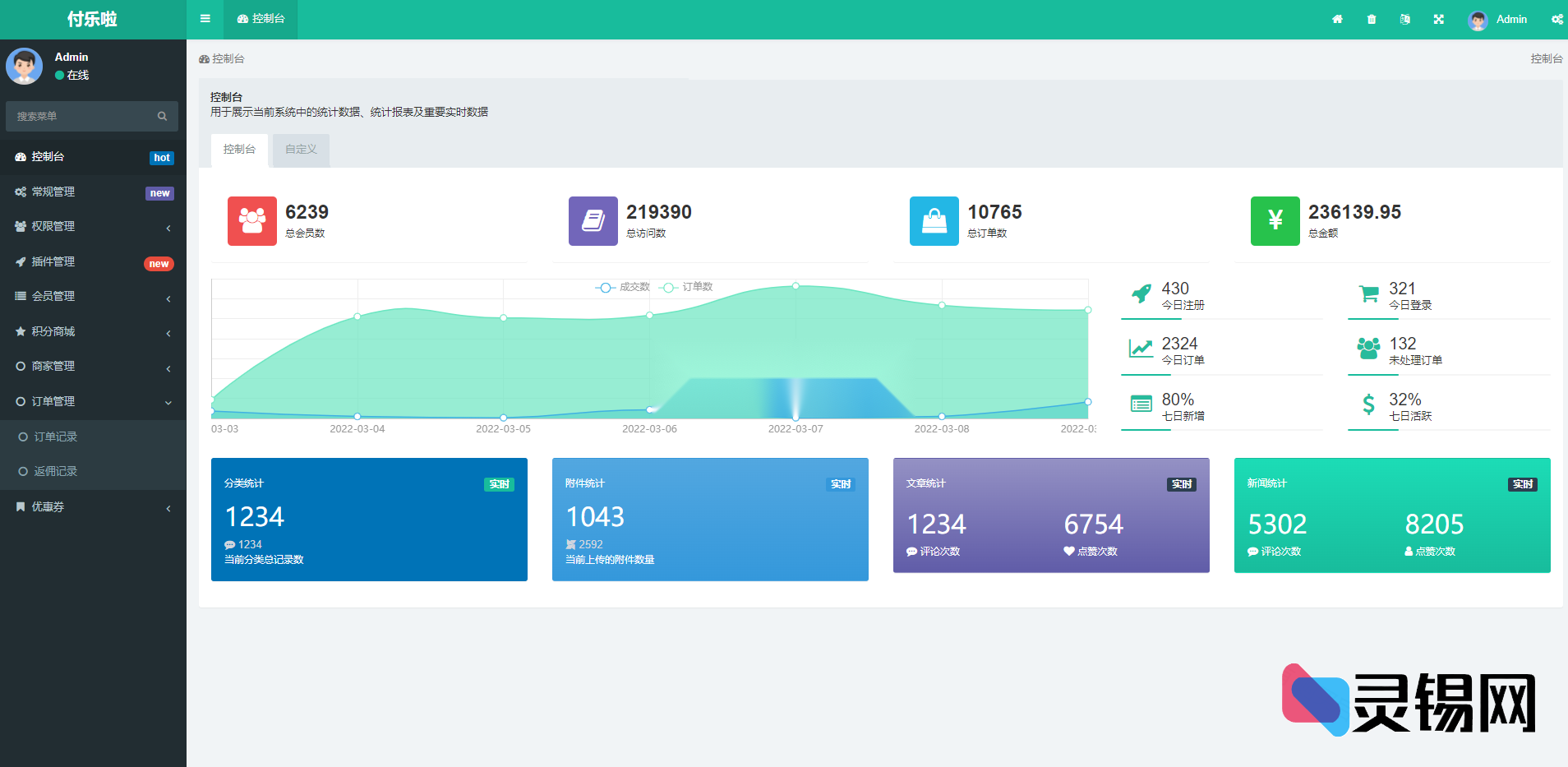
Task: Expand the 权限管理 menu
Action: (93, 227)
